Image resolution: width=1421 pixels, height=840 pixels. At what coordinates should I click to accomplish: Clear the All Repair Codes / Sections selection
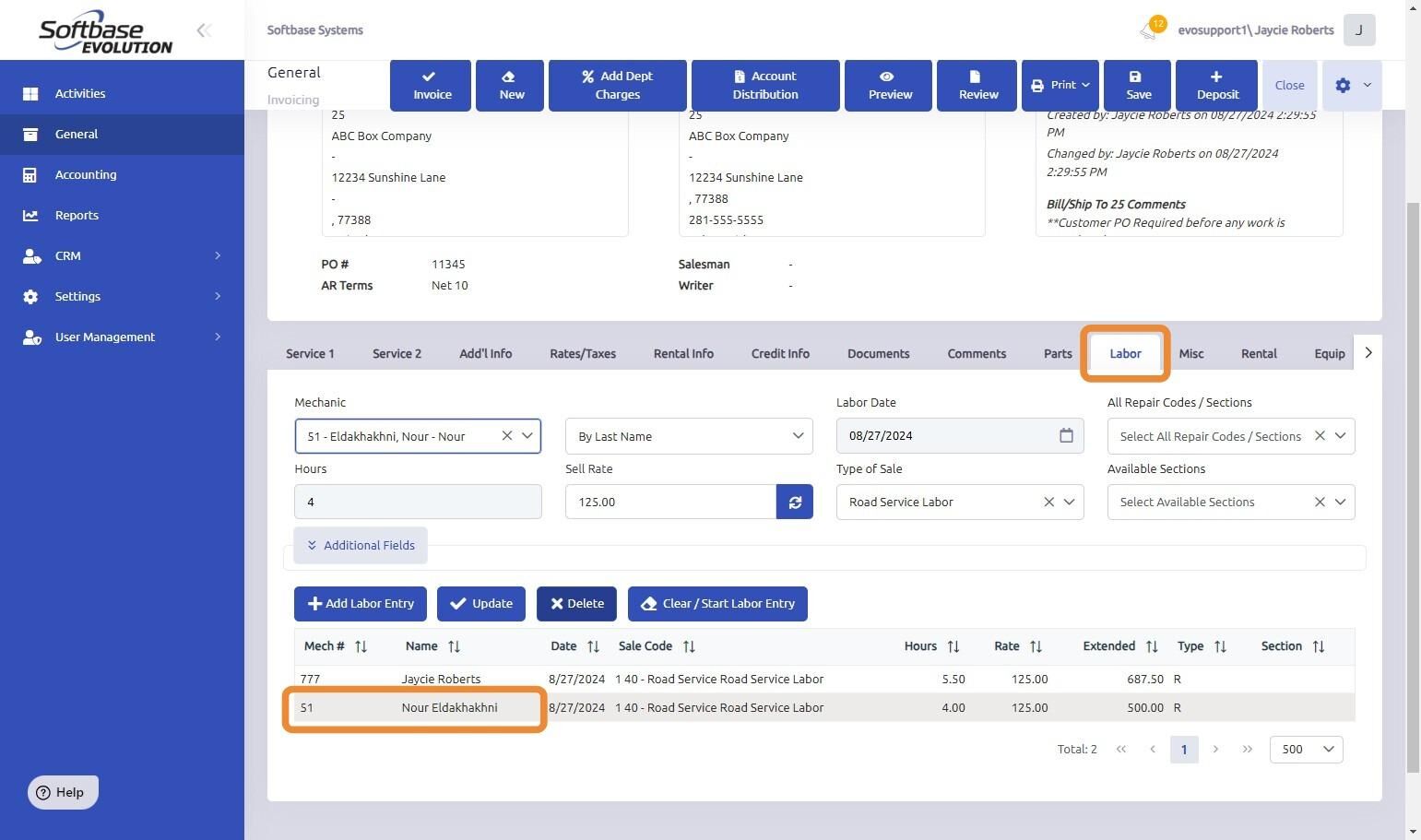coord(1320,435)
